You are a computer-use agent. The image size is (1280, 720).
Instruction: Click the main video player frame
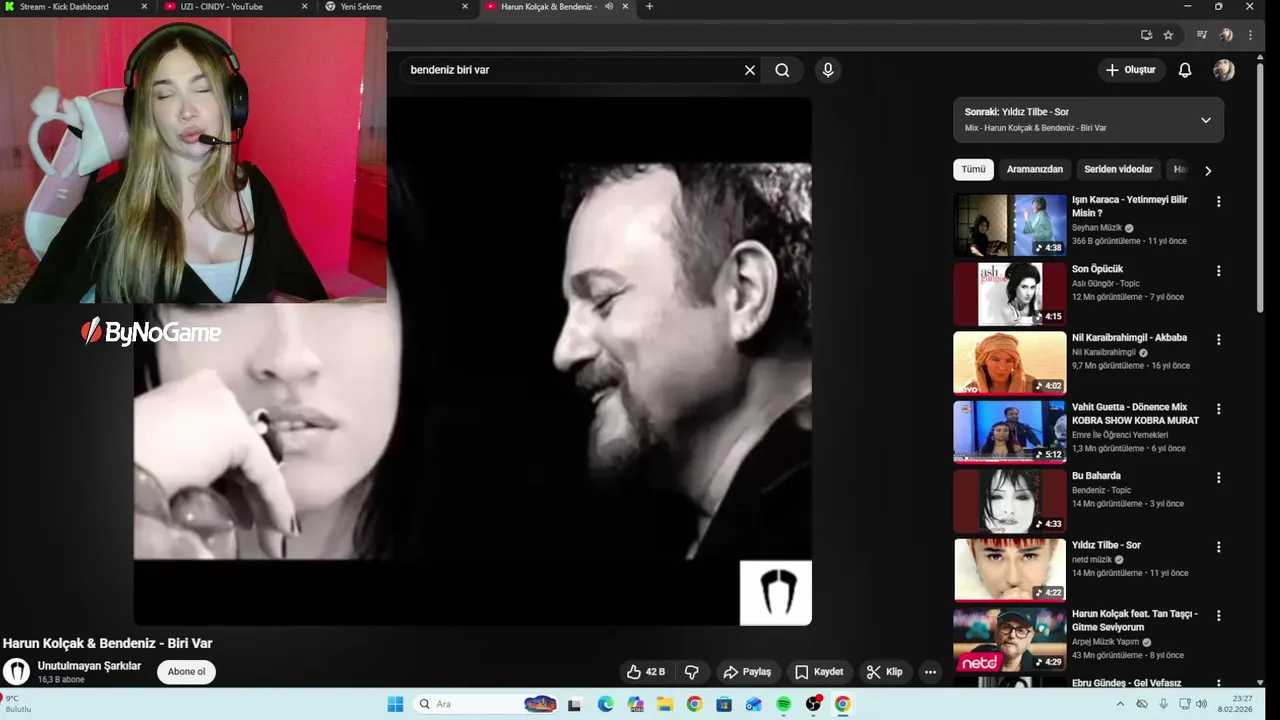point(472,361)
